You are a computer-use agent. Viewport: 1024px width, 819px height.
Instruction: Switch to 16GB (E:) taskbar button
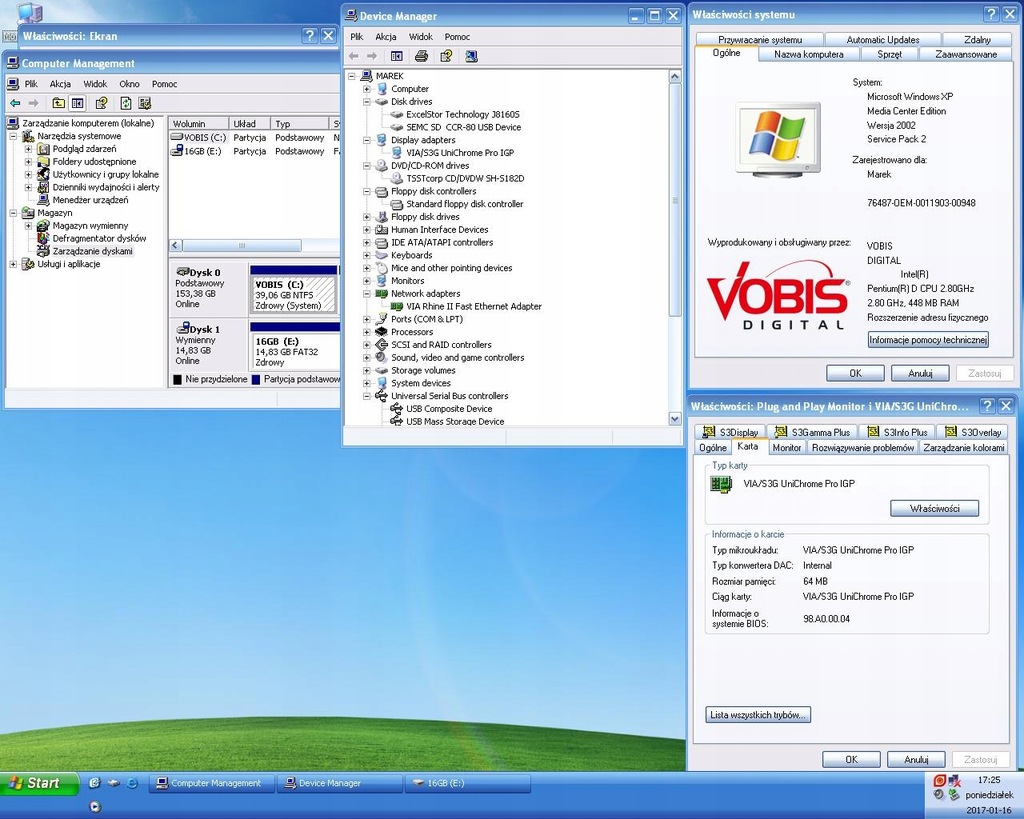[468, 783]
